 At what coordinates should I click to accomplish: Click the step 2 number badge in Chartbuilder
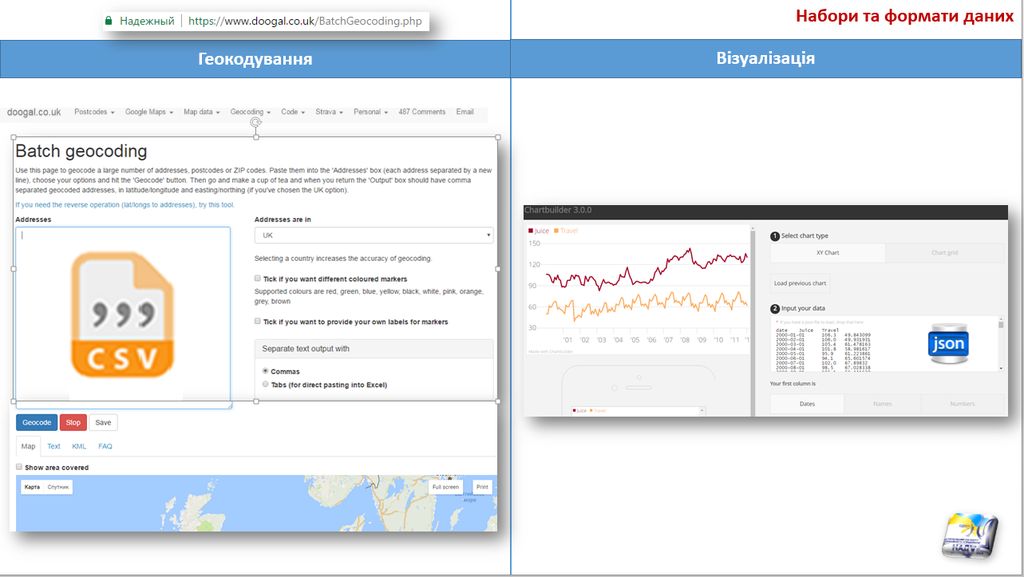(775, 309)
